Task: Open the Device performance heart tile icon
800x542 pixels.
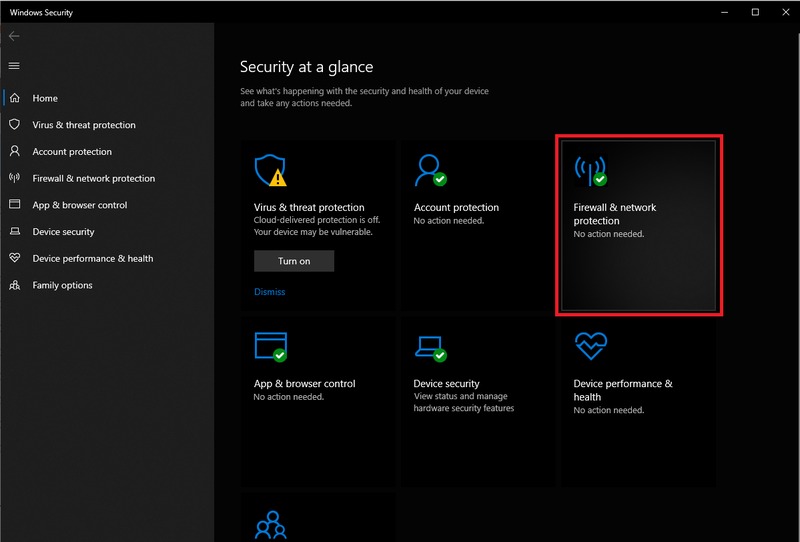Action: pos(588,347)
